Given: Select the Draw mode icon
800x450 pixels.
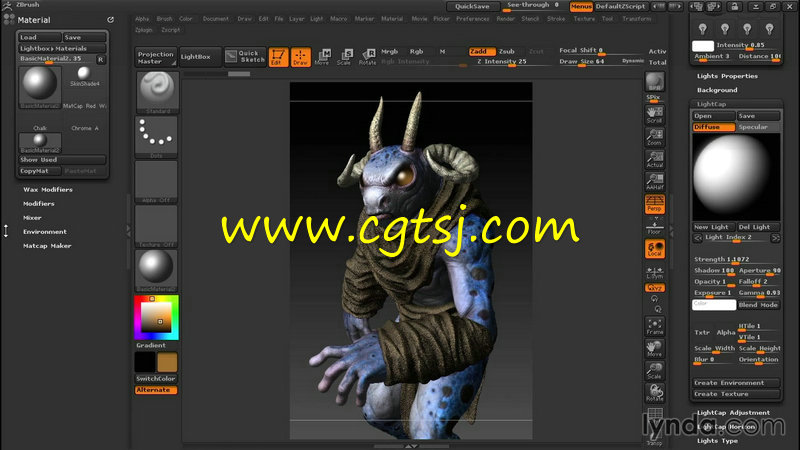Looking at the screenshot, I should (x=301, y=57).
